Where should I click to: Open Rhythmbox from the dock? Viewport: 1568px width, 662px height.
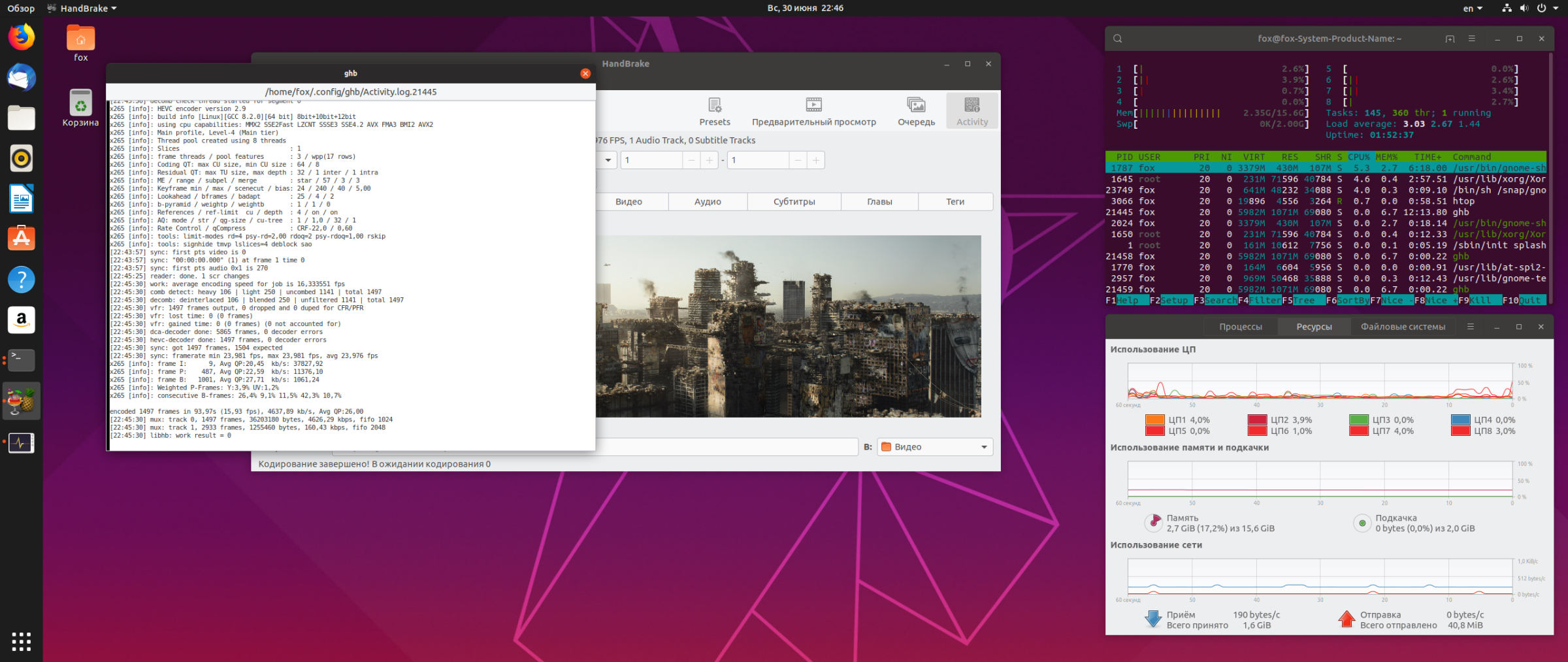pos(22,158)
